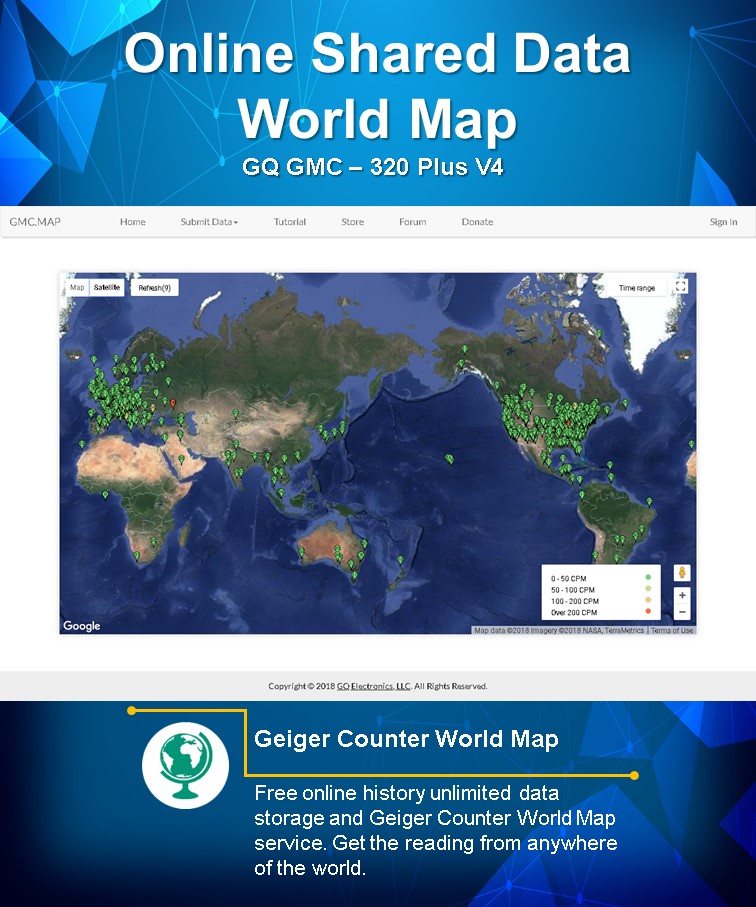
Task: Switch to Satellite view type
Action: pyautogui.click(x=107, y=287)
